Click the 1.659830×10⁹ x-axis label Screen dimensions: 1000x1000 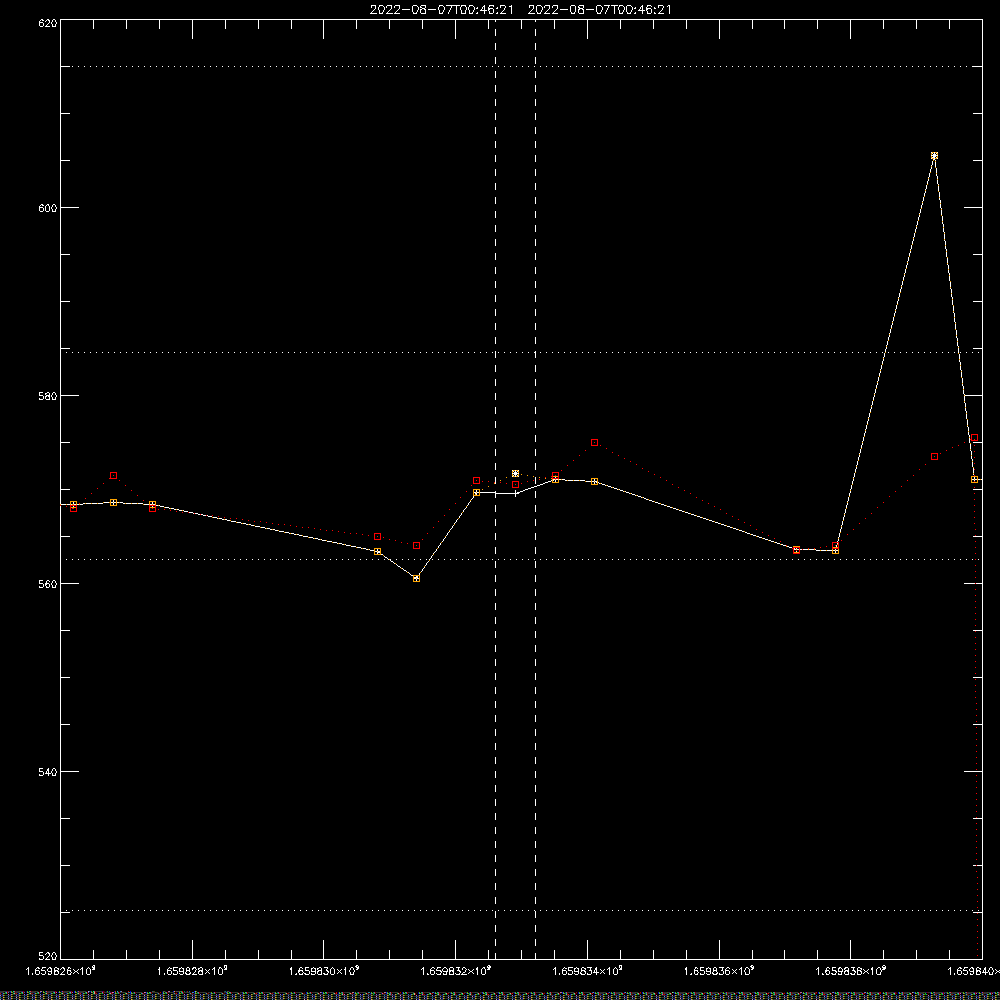324,971
